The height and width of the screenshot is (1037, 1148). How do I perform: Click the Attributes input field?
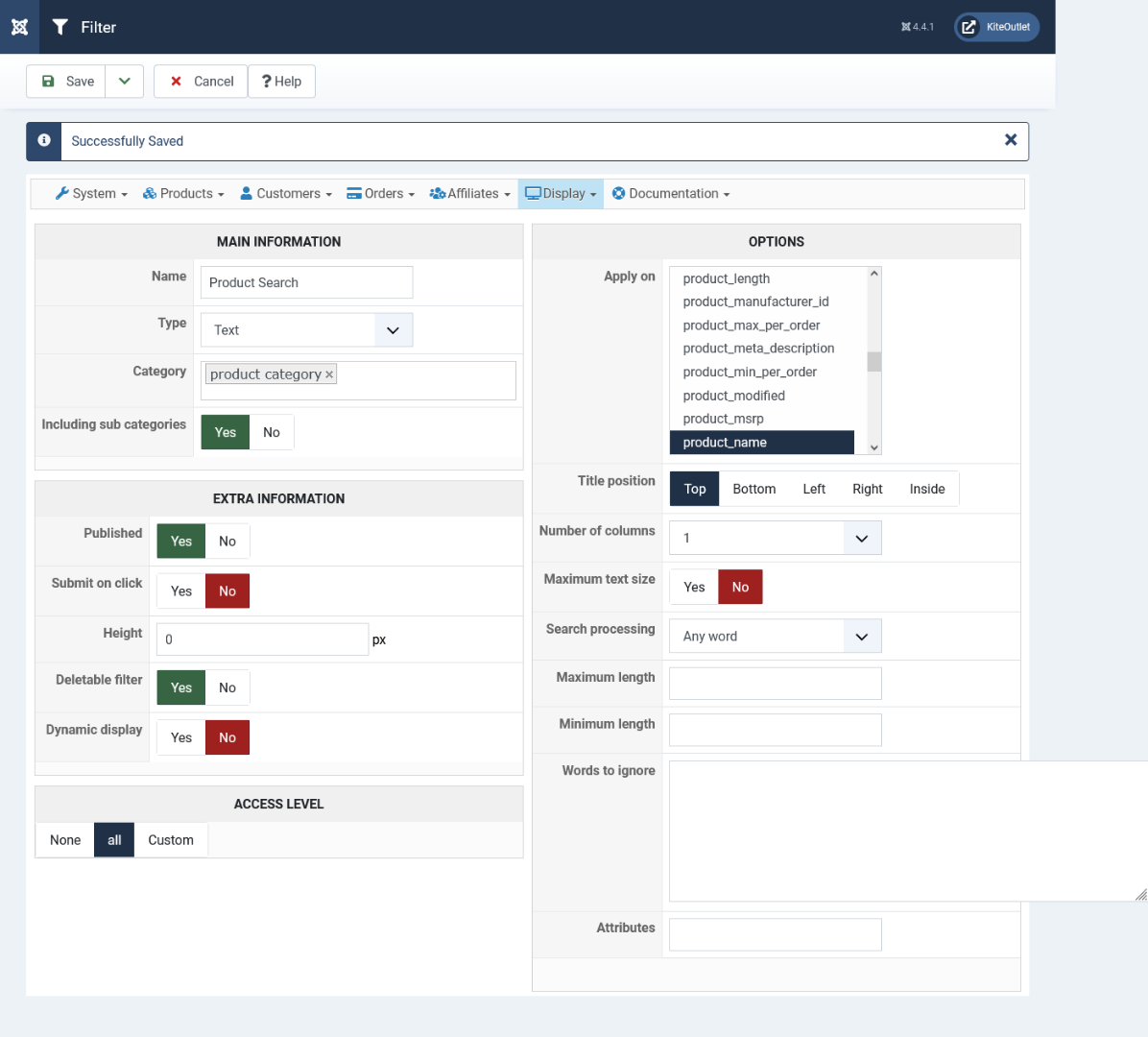click(x=776, y=935)
